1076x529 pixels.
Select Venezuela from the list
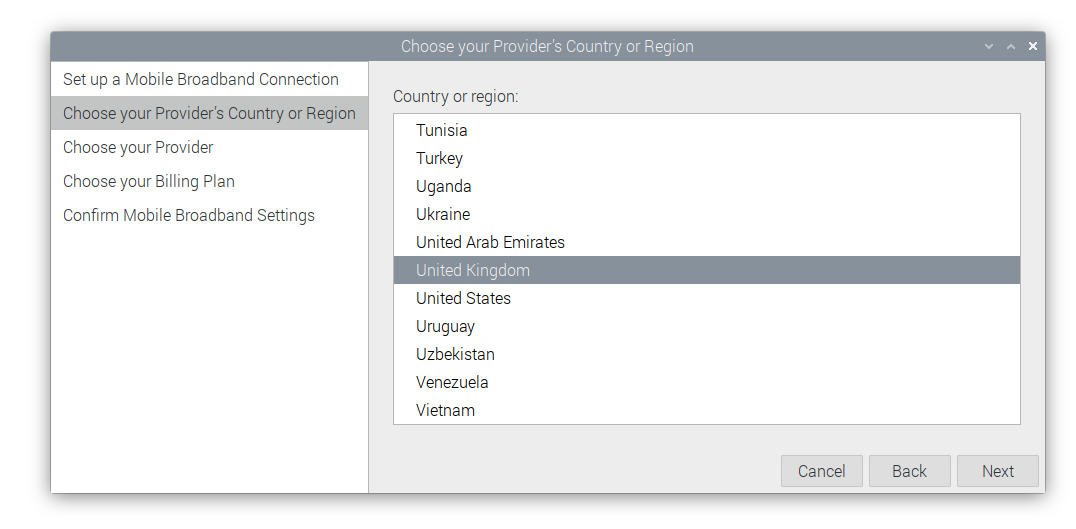coord(452,382)
